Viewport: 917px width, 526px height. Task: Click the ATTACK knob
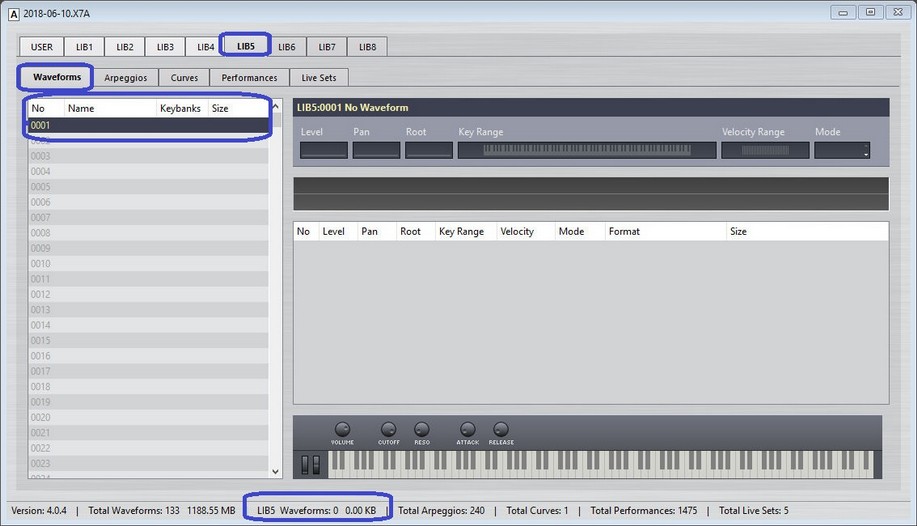click(467, 429)
